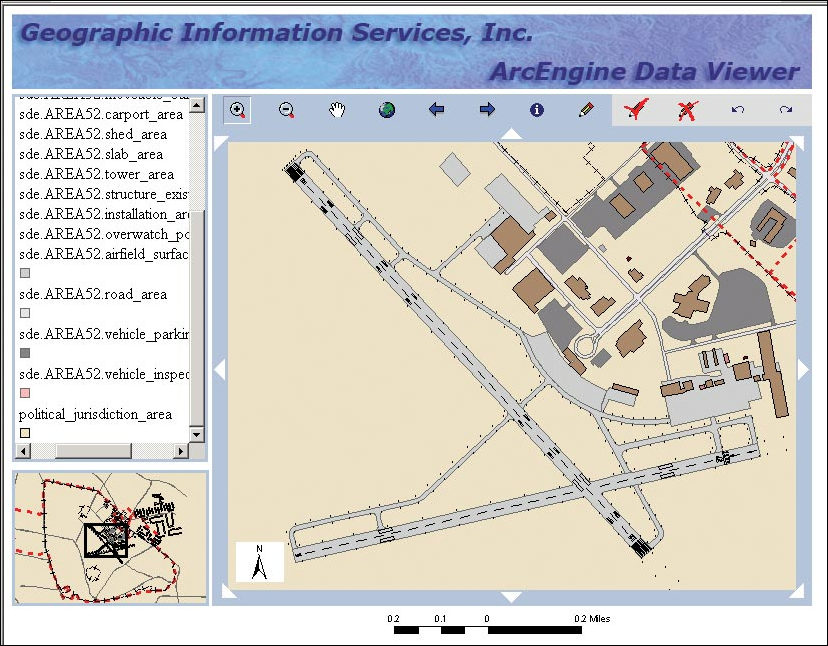Select the political_jurisdiction_area layer

(x=96, y=415)
